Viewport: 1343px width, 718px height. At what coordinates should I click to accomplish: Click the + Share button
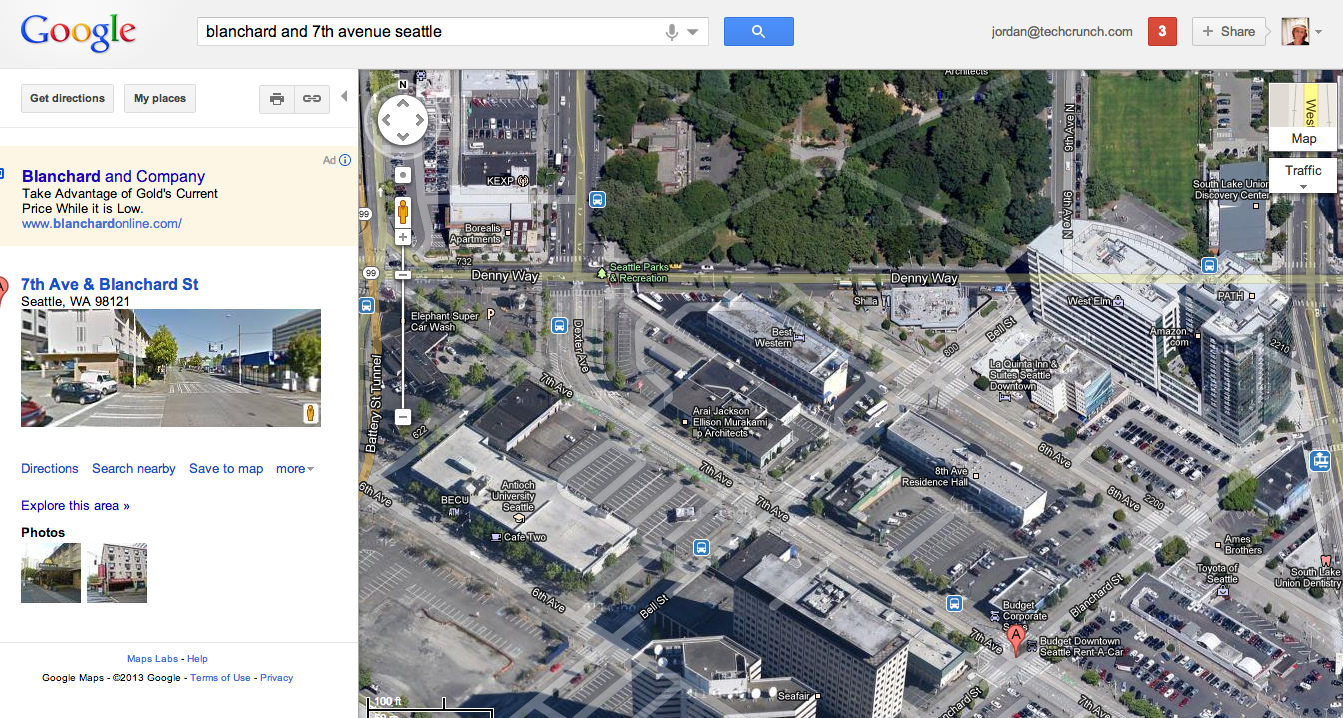(x=1228, y=31)
